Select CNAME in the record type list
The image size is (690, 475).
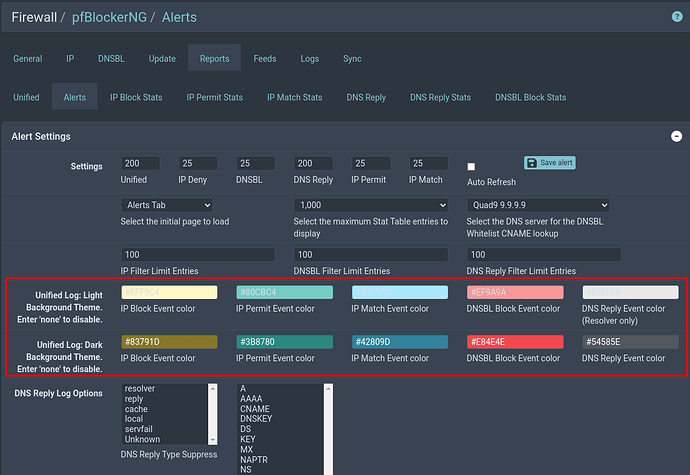point(280,409)
